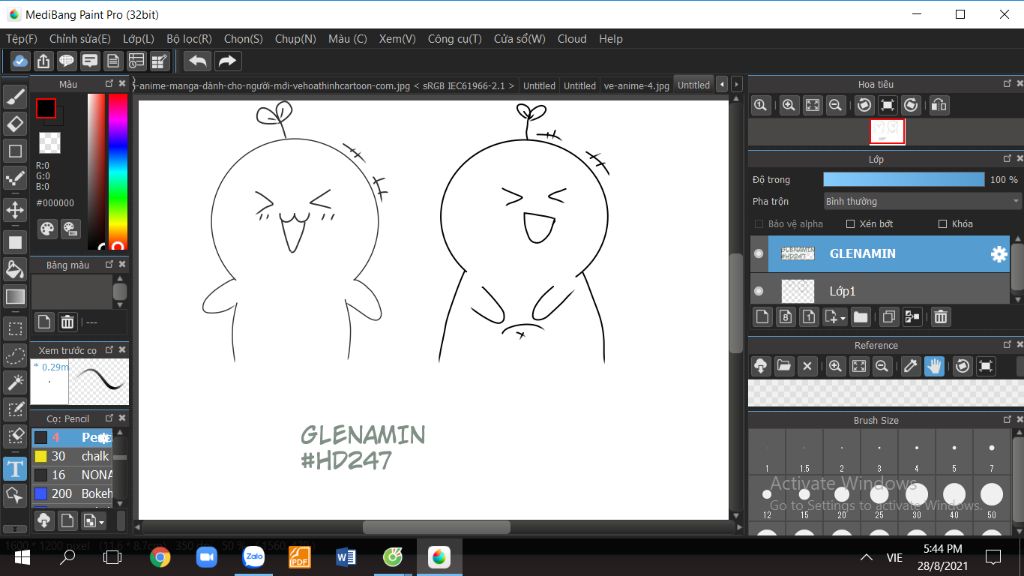Activate hand tool in Reference panel
Screen dimensions: 1024x576
(x=935, y=366)
